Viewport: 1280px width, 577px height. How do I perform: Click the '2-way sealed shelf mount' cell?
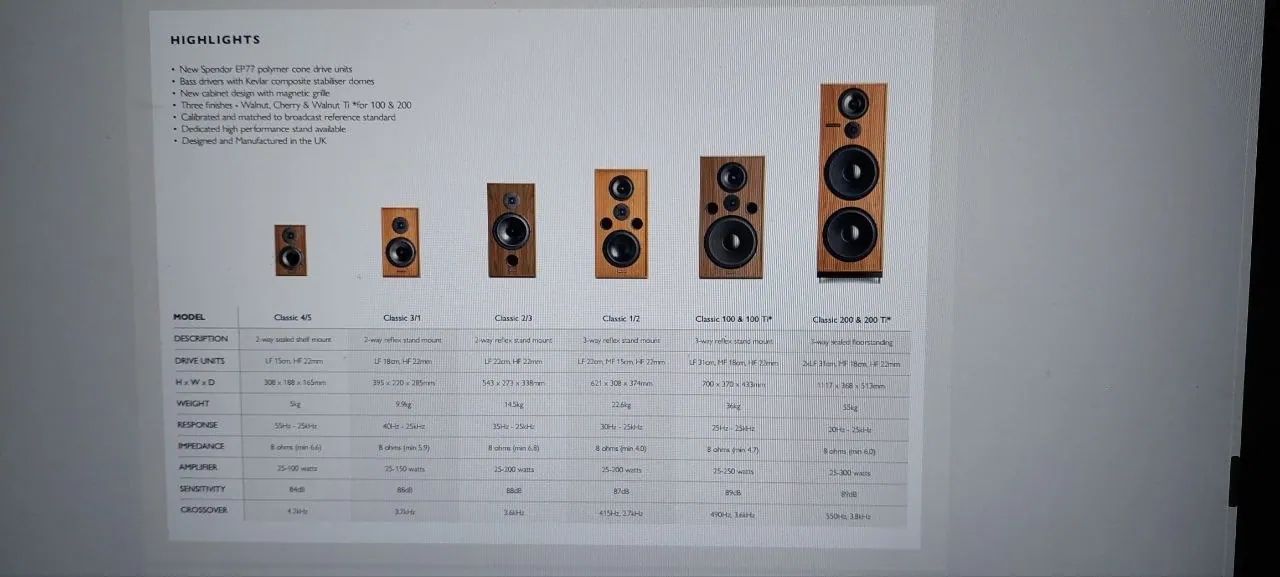[292, 340]
